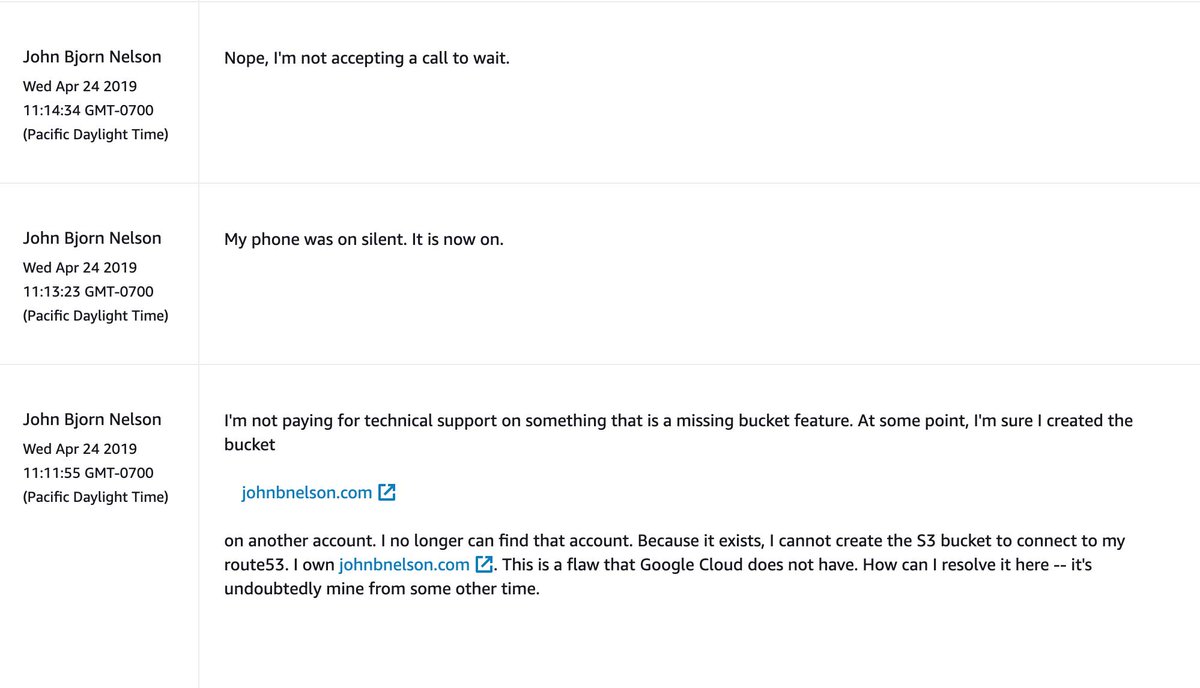The height and width of the screenshot is (688, 1200).
Task: Click "(Pacific Daylight Time)" label under 11:11:55
Action: pos(96,496)
